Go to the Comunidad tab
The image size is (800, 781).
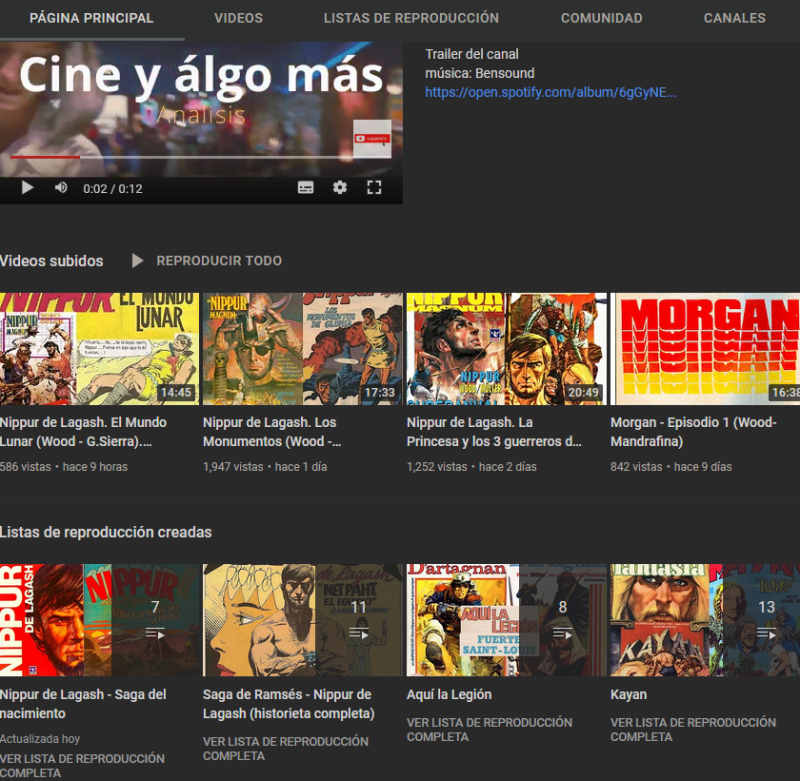point(602,18)
